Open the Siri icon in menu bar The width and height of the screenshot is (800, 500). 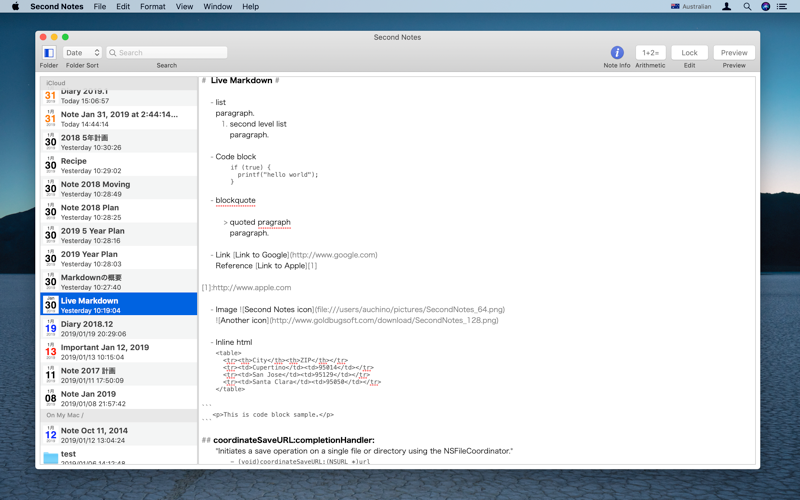click(x=765, y=7)
